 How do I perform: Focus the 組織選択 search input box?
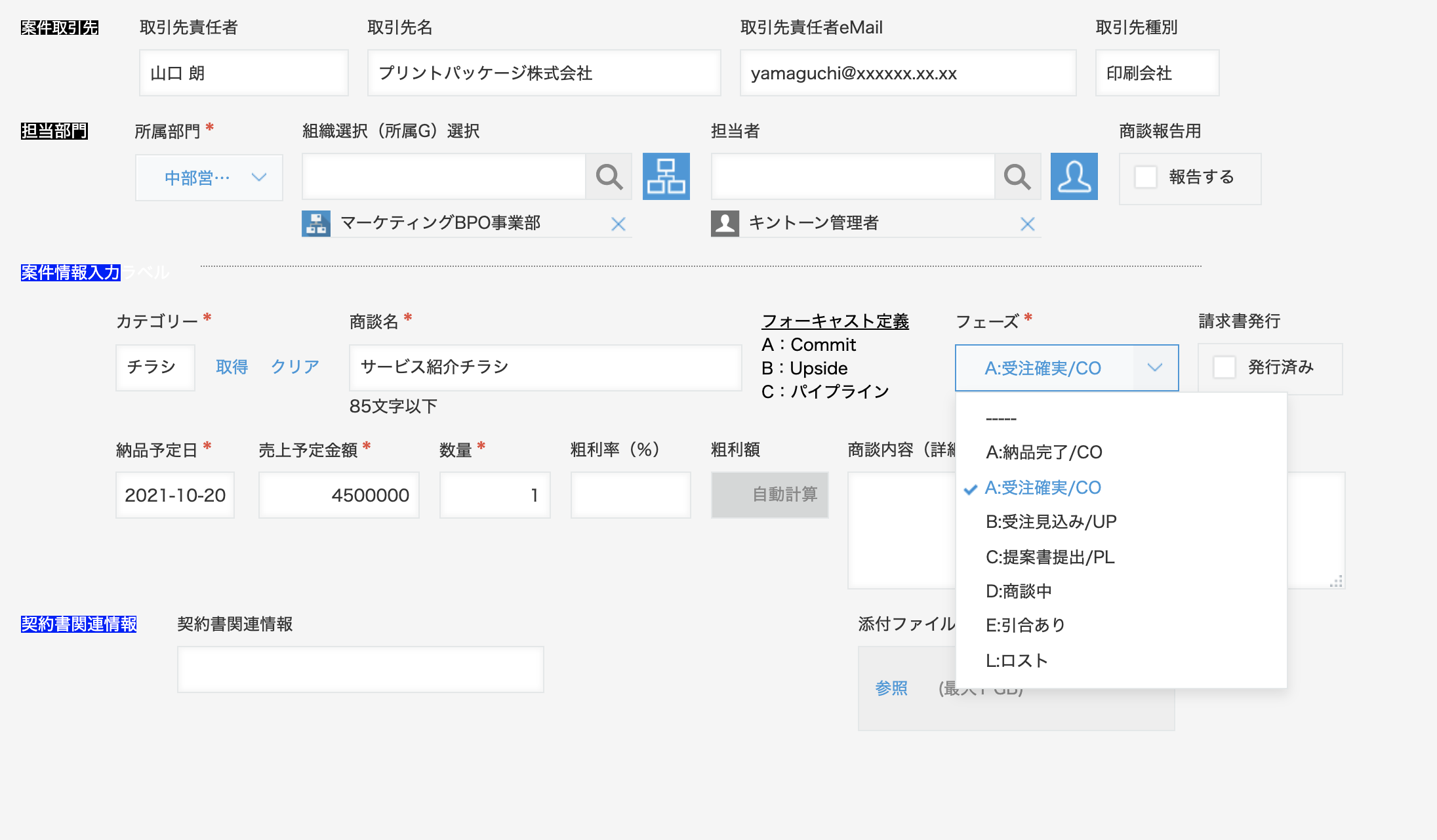[x=444, y=177]
